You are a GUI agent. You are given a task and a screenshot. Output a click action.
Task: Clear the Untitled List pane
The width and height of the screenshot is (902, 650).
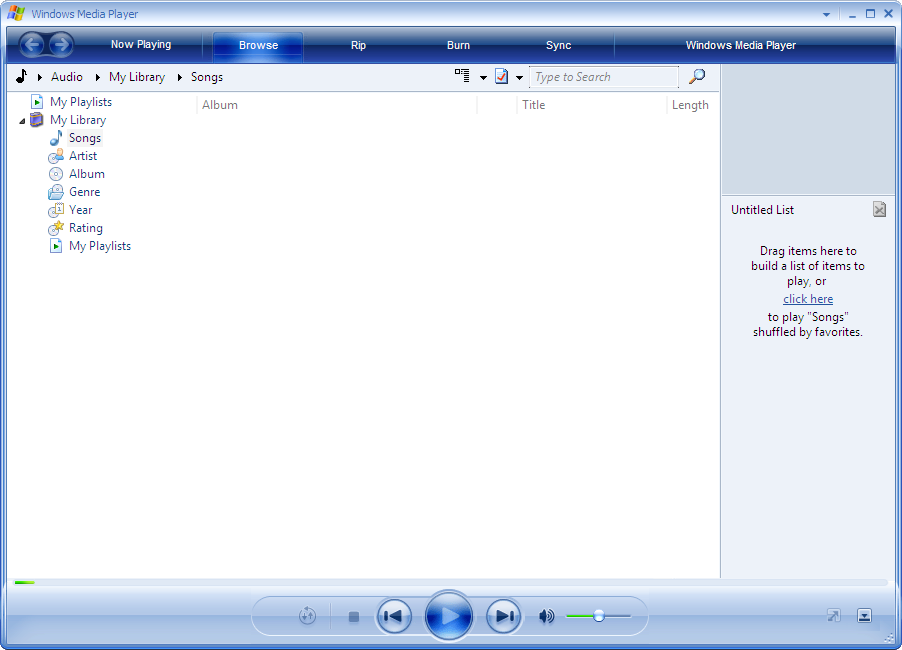(879, 209)
